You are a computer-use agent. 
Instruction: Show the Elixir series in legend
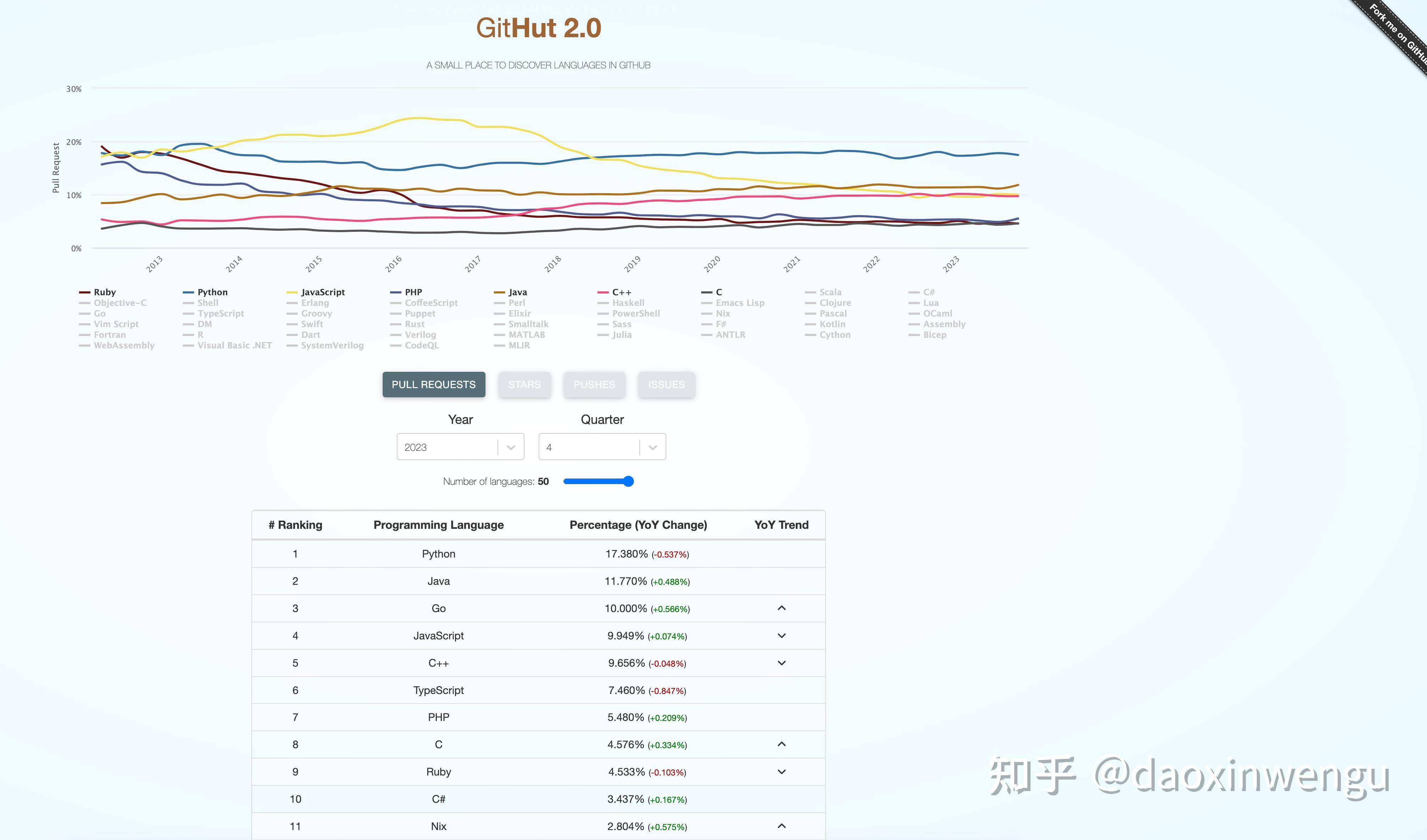tap(512, 314)
